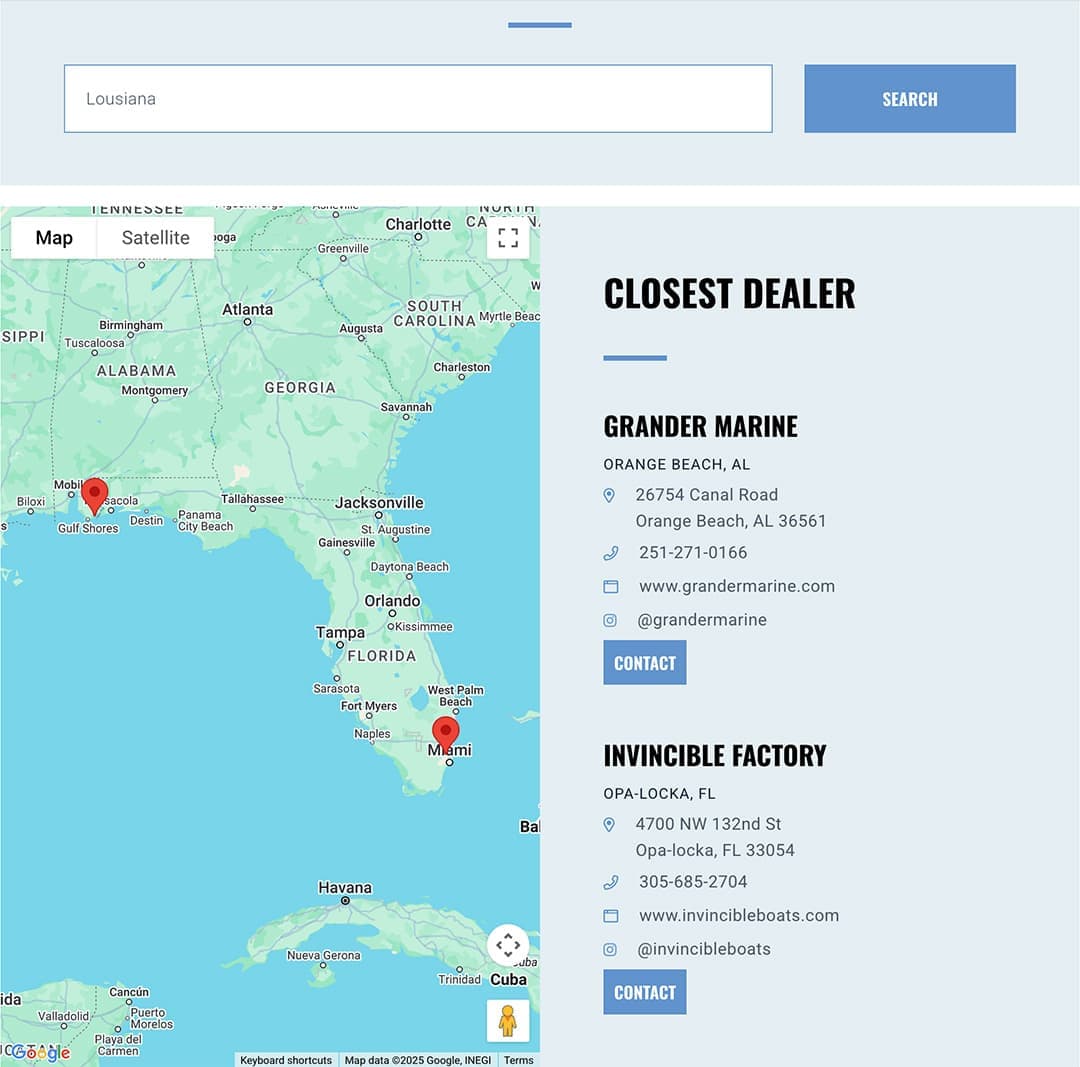1080x1067 pixels.
Task: Toggle fullscreen map view
Action: 508,238
